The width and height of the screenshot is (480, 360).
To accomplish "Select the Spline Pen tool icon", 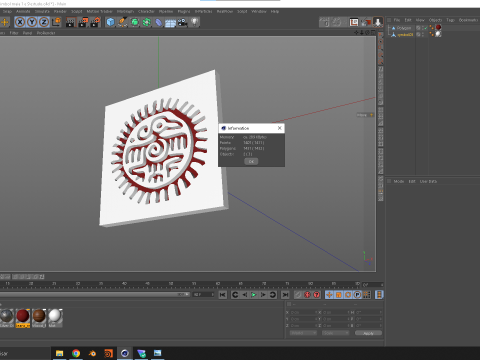I will [122, 22].
